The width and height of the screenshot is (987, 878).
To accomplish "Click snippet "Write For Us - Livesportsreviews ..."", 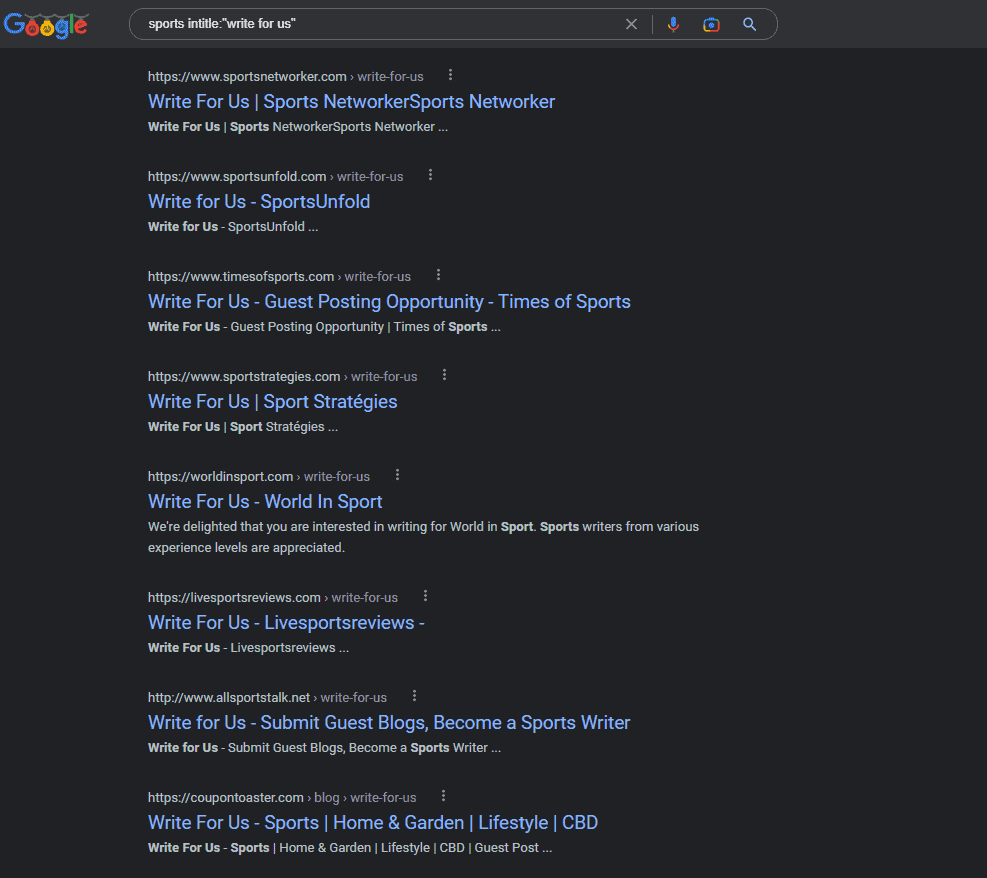I will 248,648.
